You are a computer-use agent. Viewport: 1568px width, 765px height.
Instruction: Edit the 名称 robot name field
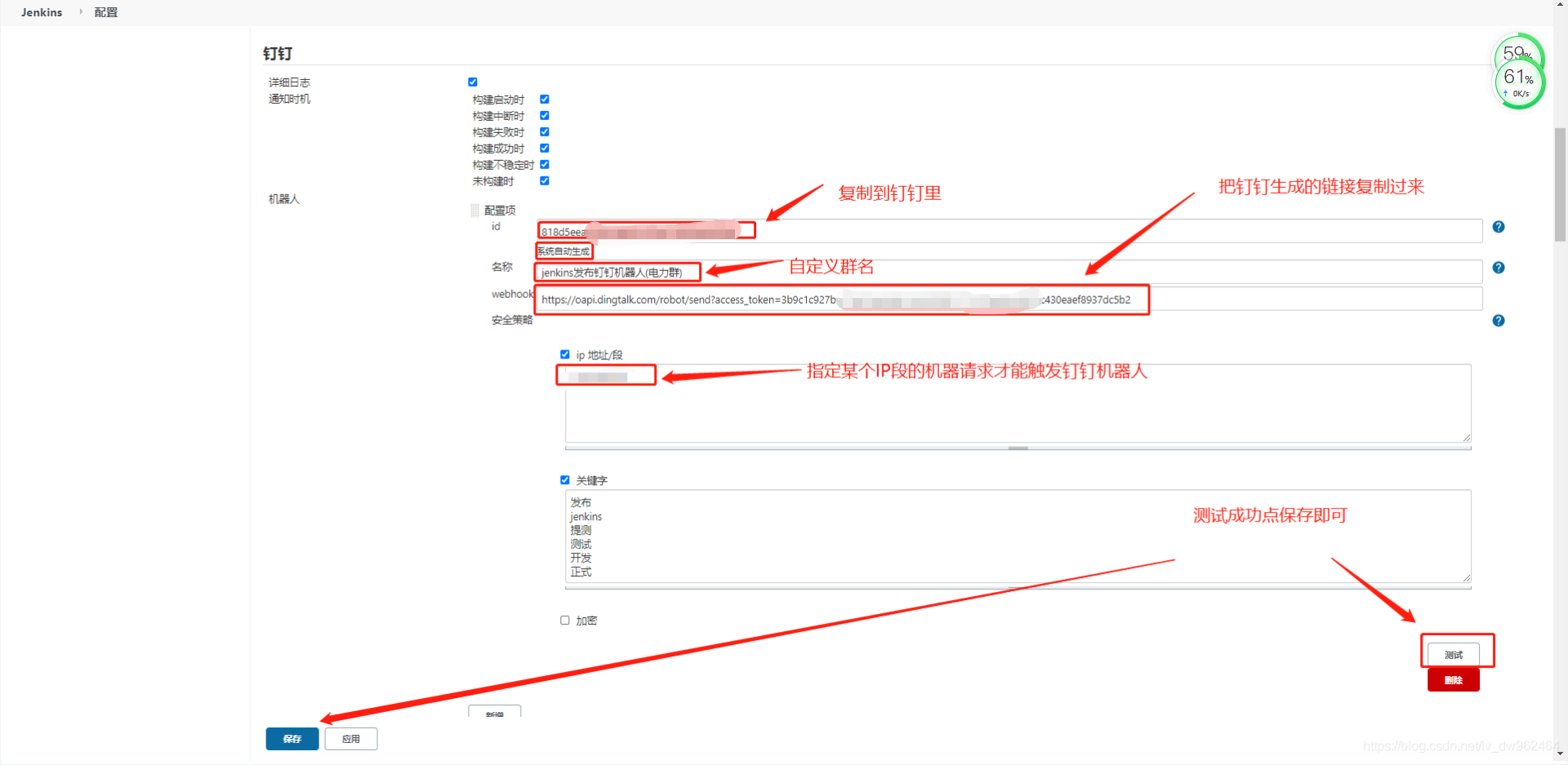tap(1009, 272)
